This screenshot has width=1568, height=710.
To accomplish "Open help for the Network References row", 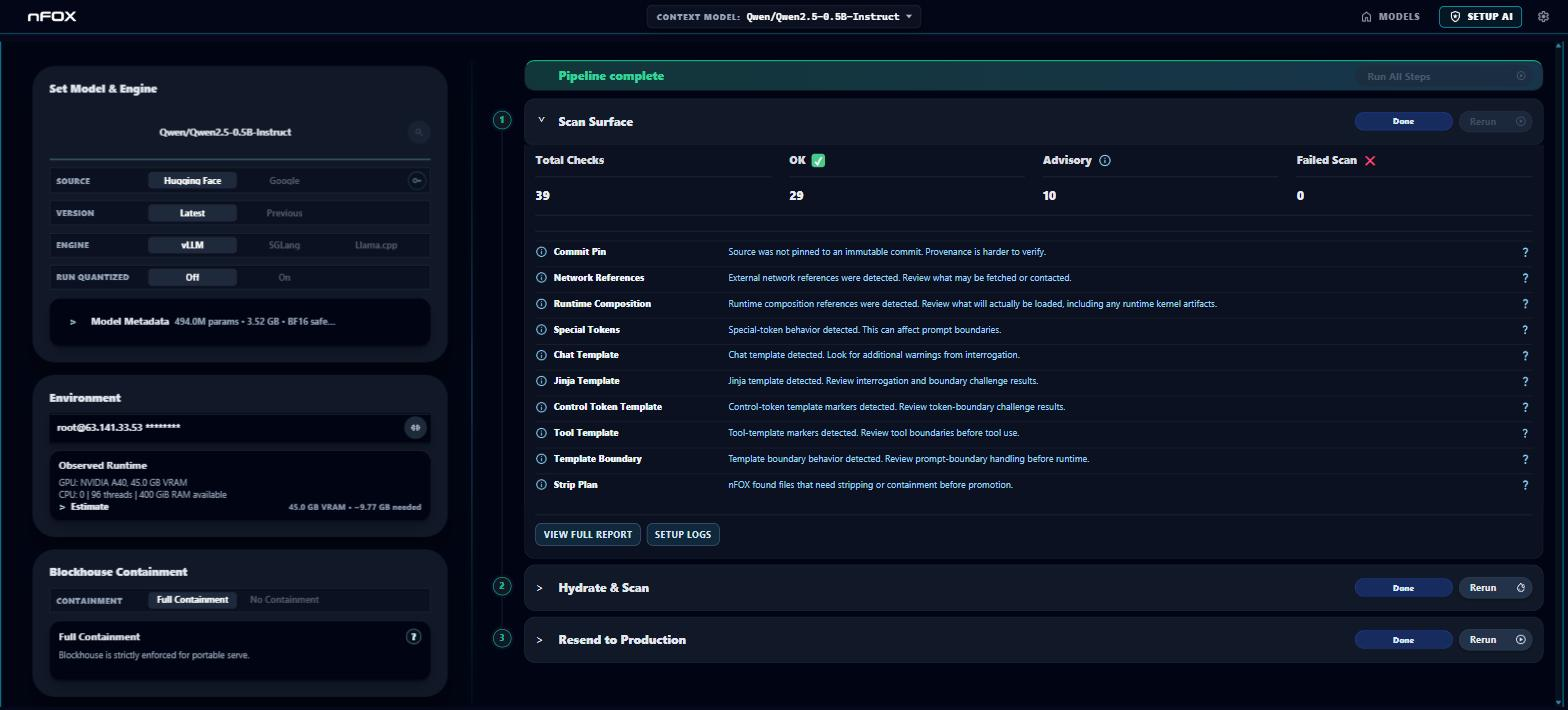I will click(1525, 279).
